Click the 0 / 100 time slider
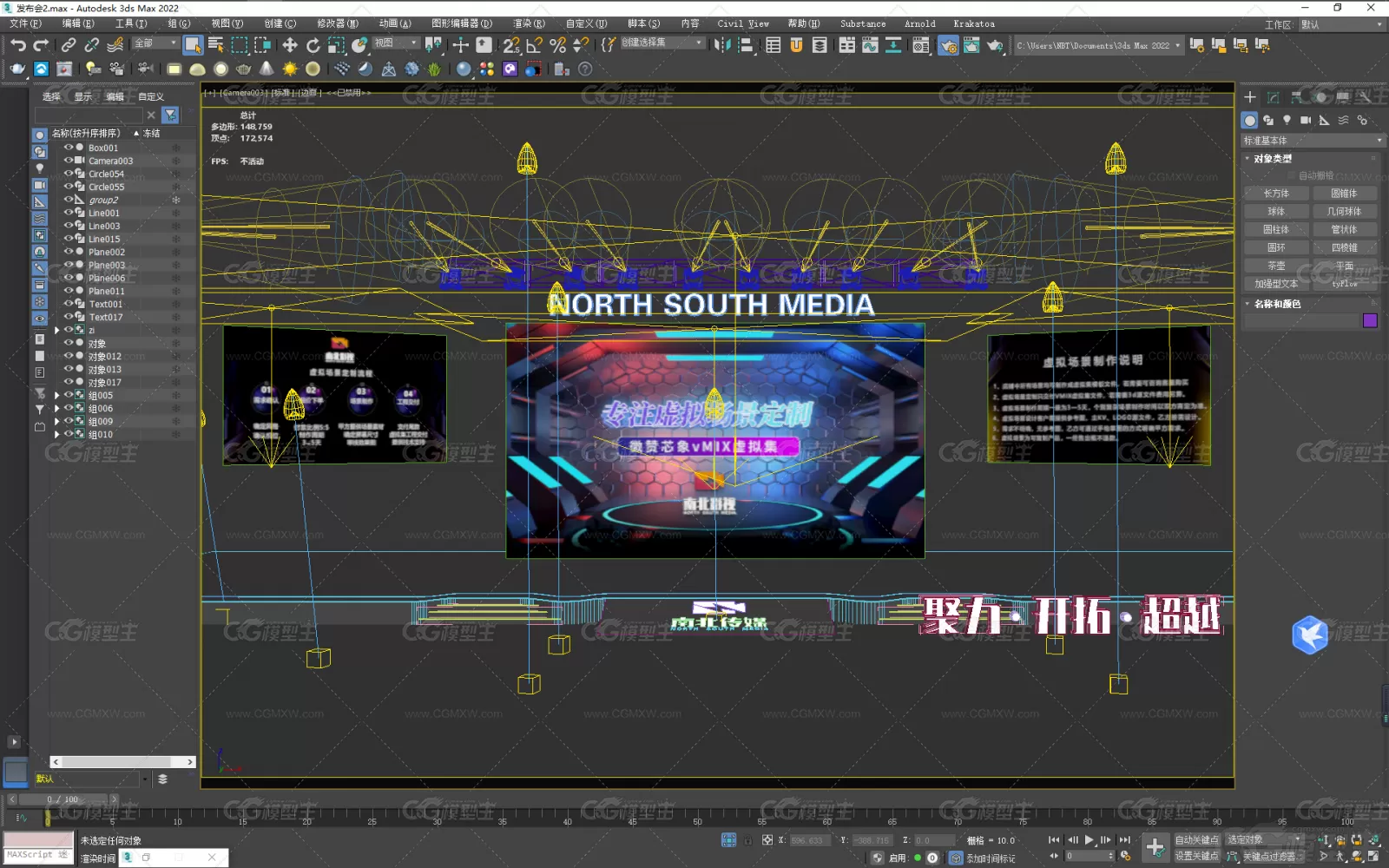Image resolution: width=1389 pixels, height=868 pixels. click(x=63, y=799)
